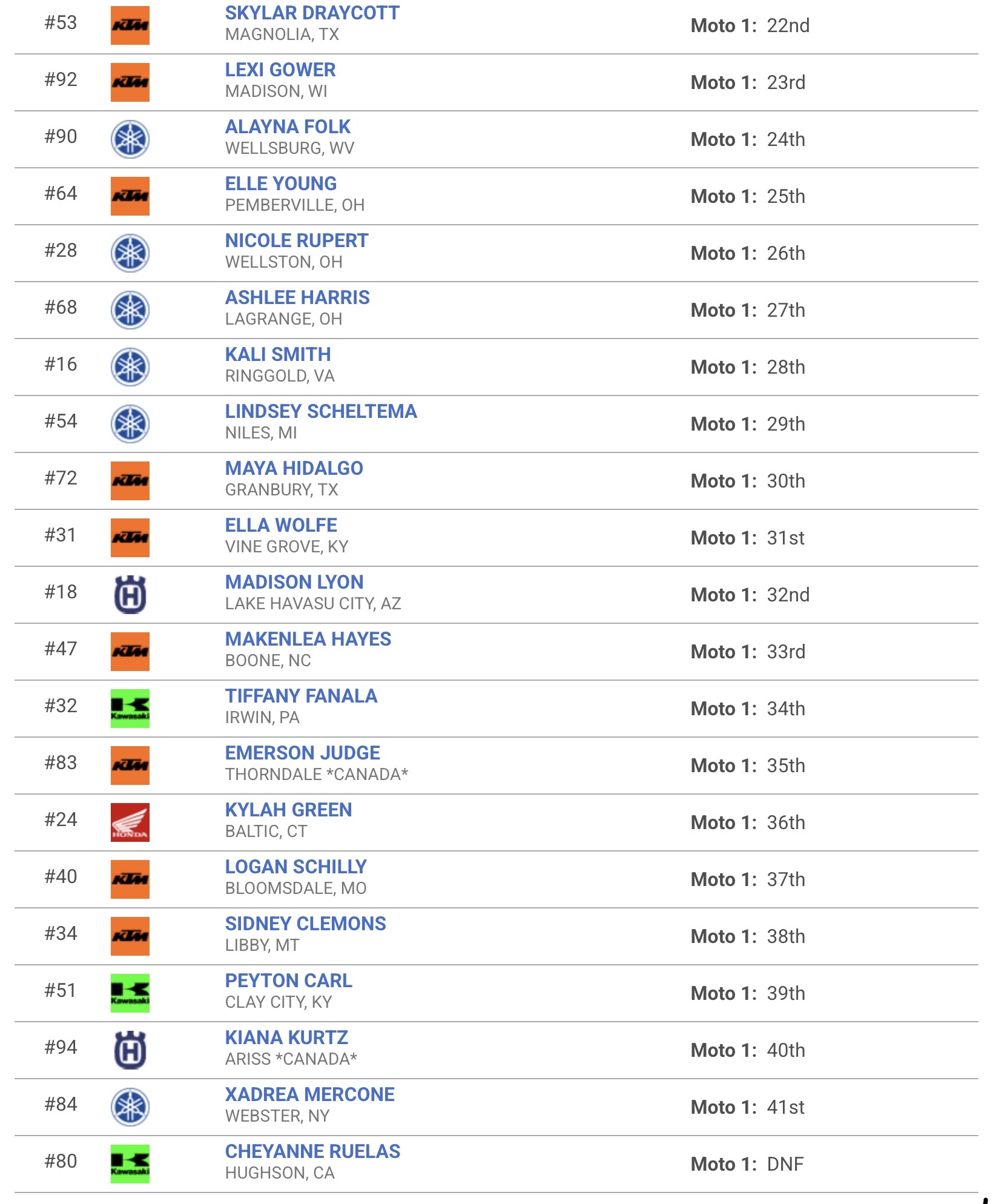Click the KTM logo beside Emerson Judge
993x1204 pixels.
pos(130,766)
